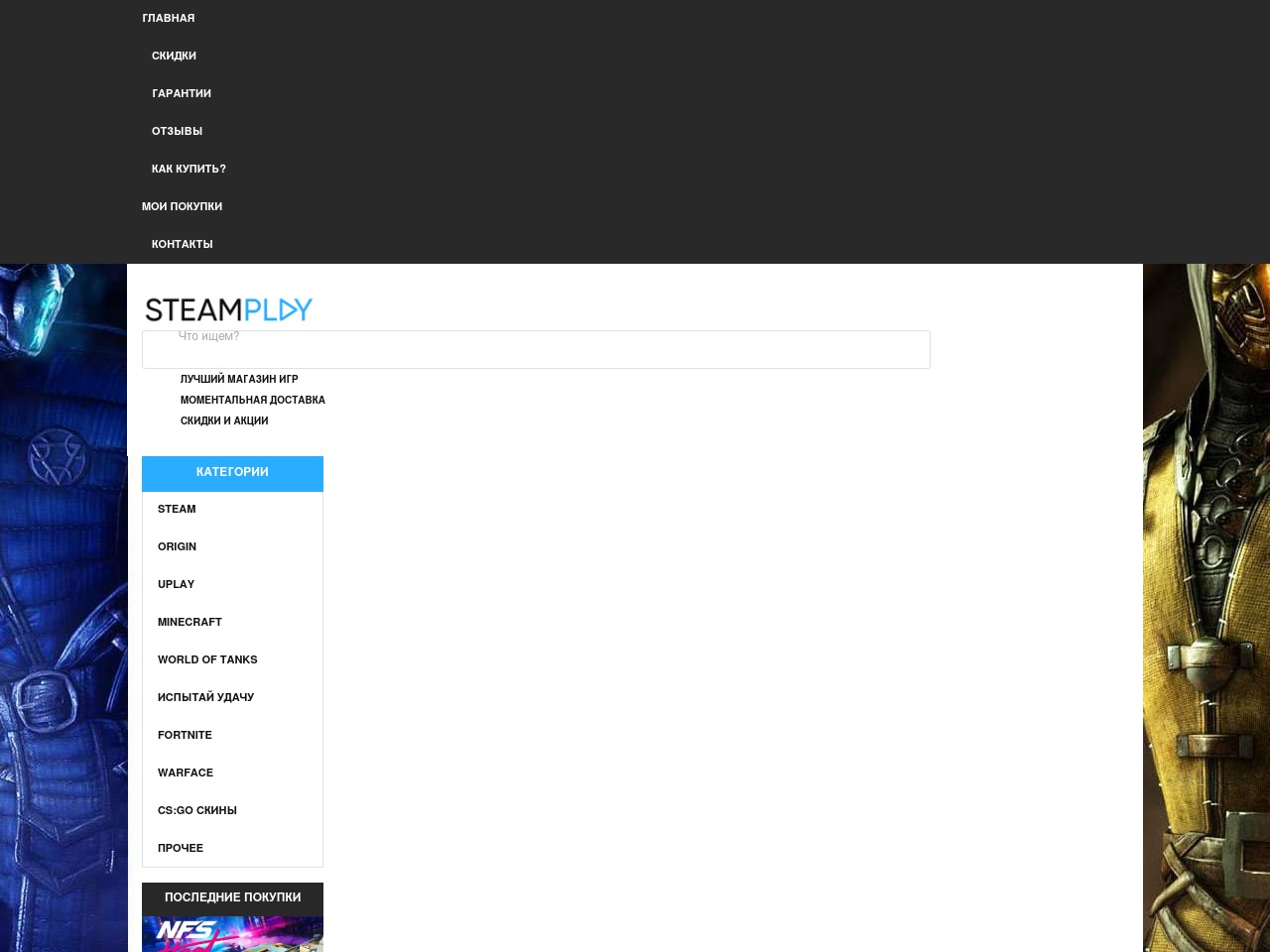Image resolution: width=1270 pixels, height=952 pixels.
Task: Open the NFS game thumbnail
Action: click(232, 934)
